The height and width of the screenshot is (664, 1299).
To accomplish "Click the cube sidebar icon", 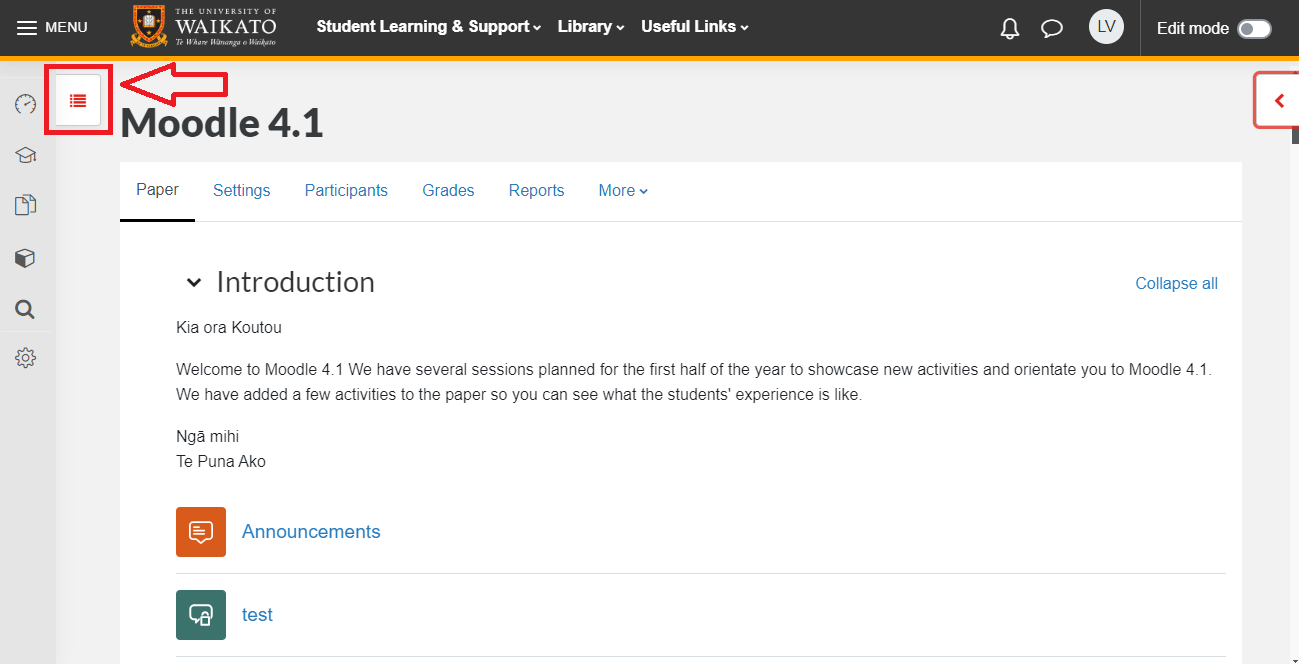I will pos(26,258).
